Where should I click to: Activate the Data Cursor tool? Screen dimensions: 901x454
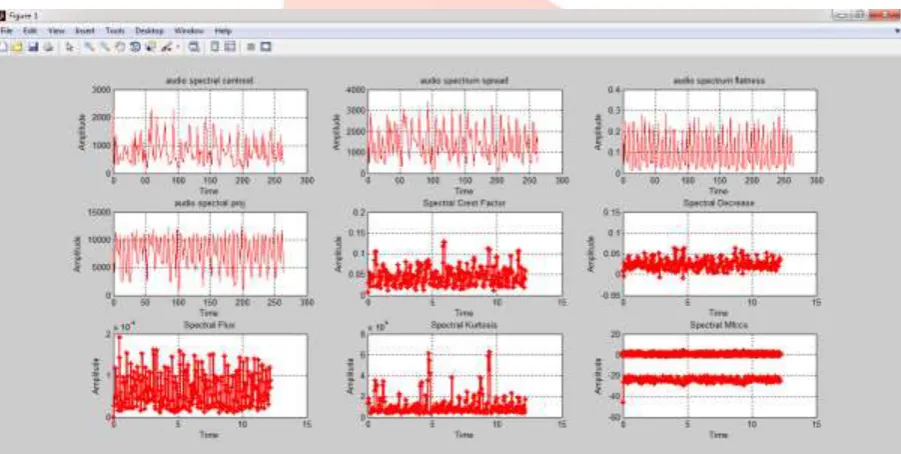pos(151,47)
